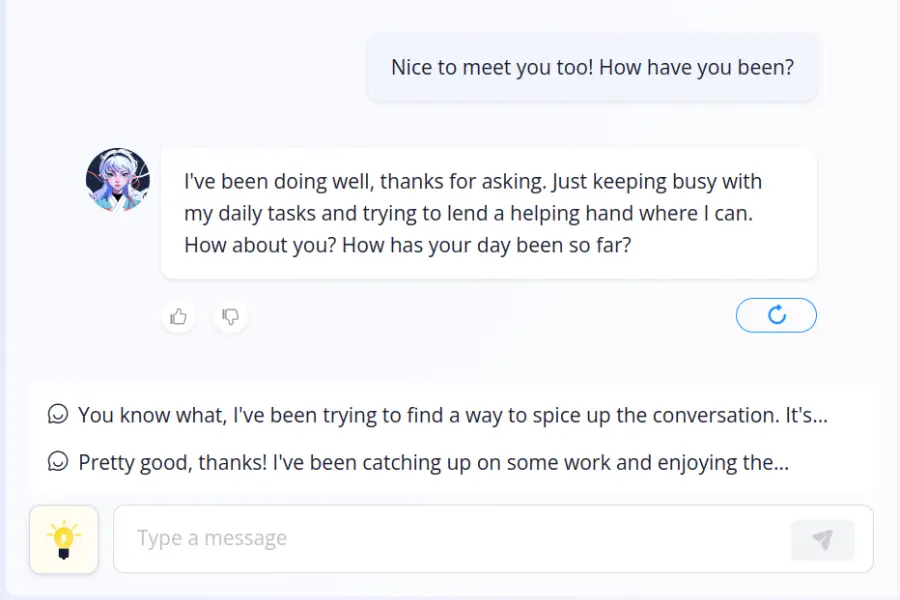Viewport: 900px width, 600px height.
Task: Click the "Nice to meet you too!" message bubble
Action: click(x=592, y=68)
